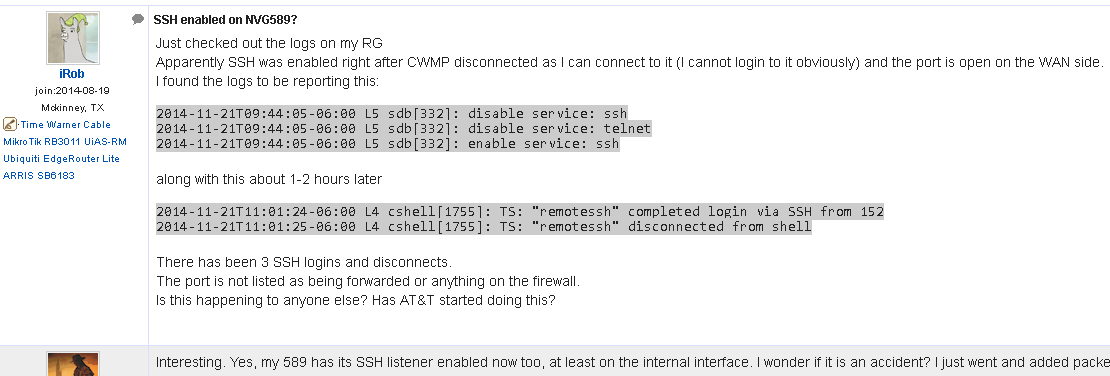Click the log line 'enable service: ssh'

pos(388,144)
